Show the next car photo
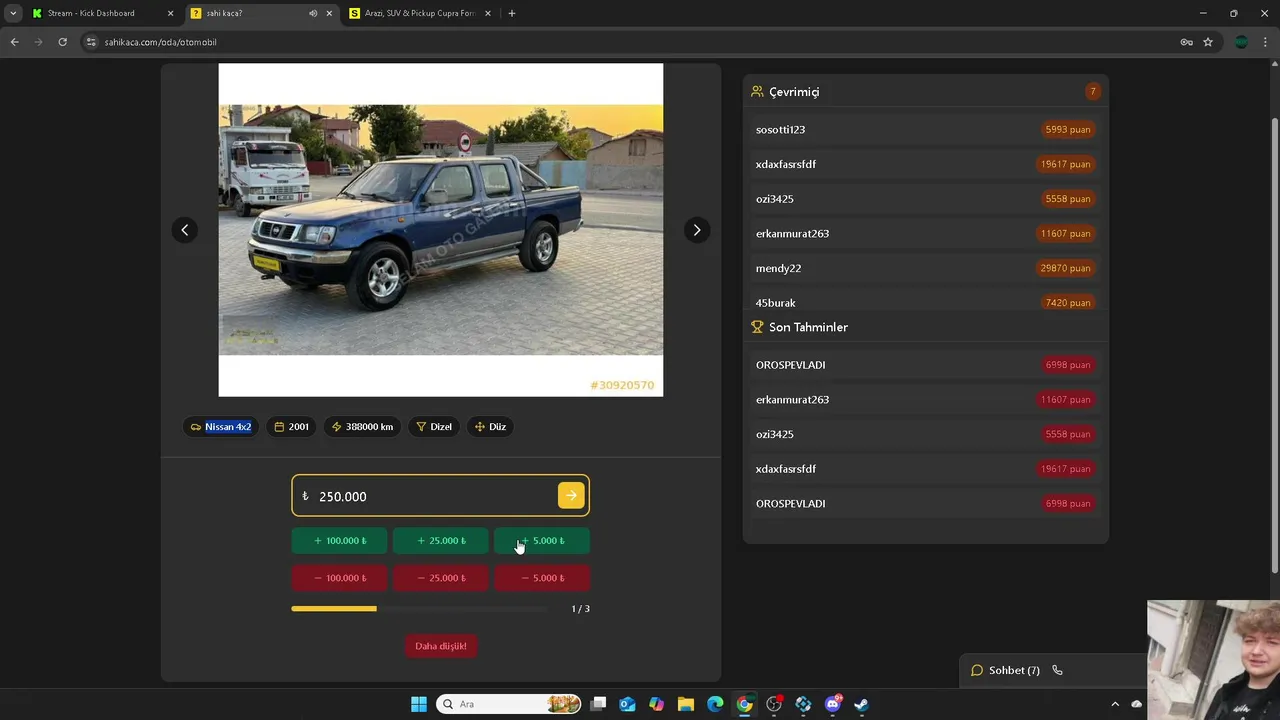 [697, 230]
